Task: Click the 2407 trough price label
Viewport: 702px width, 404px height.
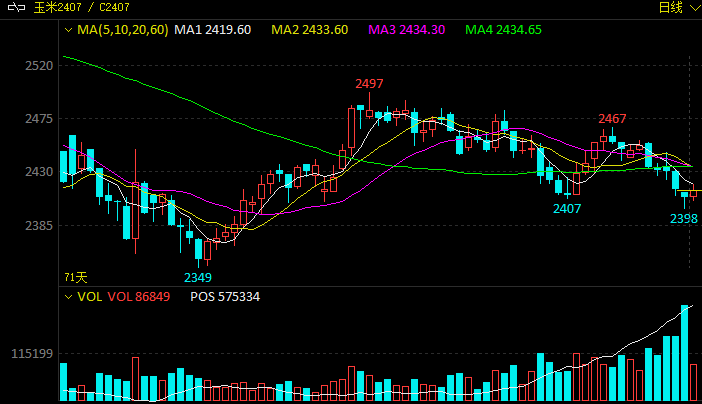Action: coord(567,209)
